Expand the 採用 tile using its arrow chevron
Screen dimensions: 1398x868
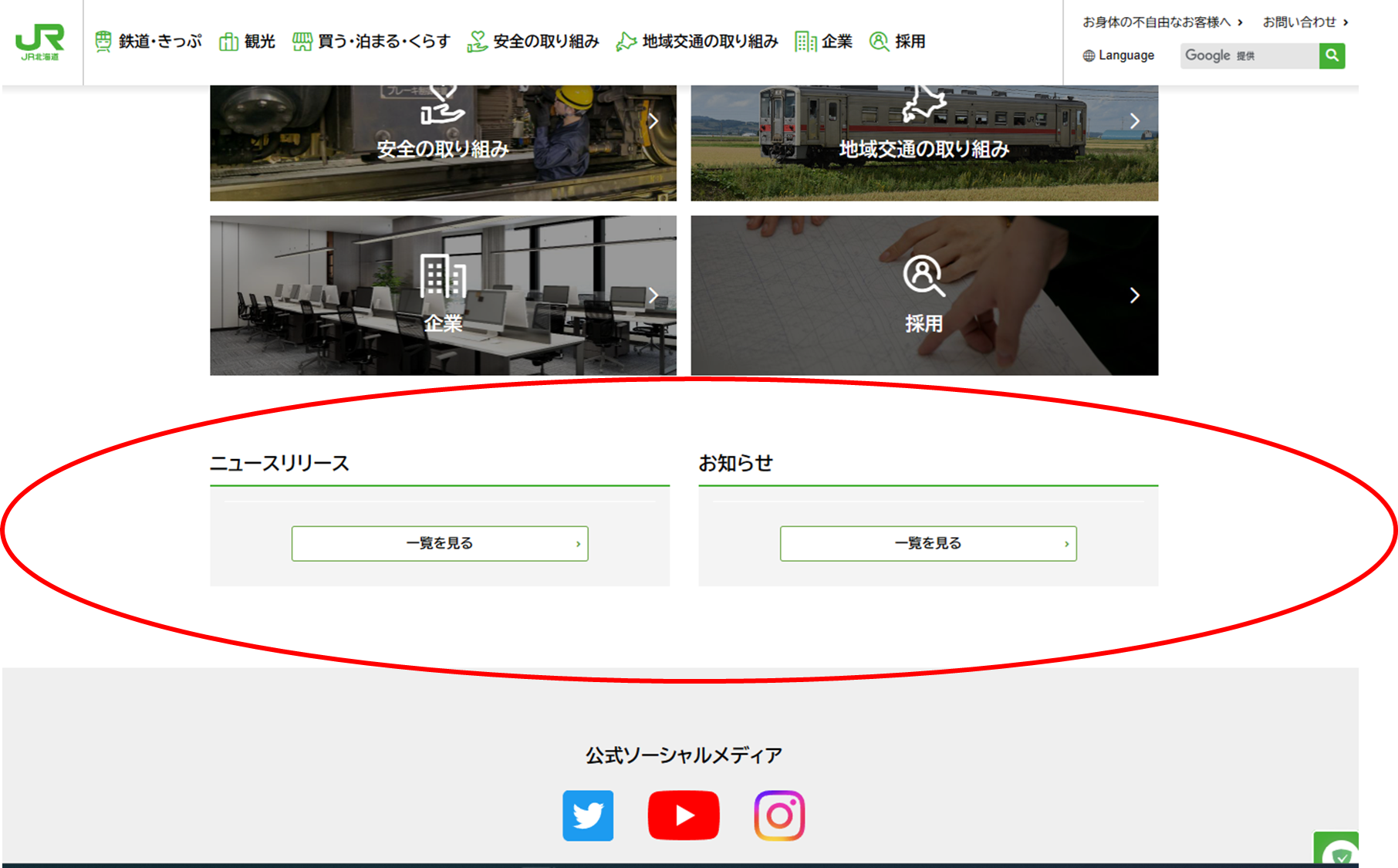pyautogui.click(x=1134, y=295)
